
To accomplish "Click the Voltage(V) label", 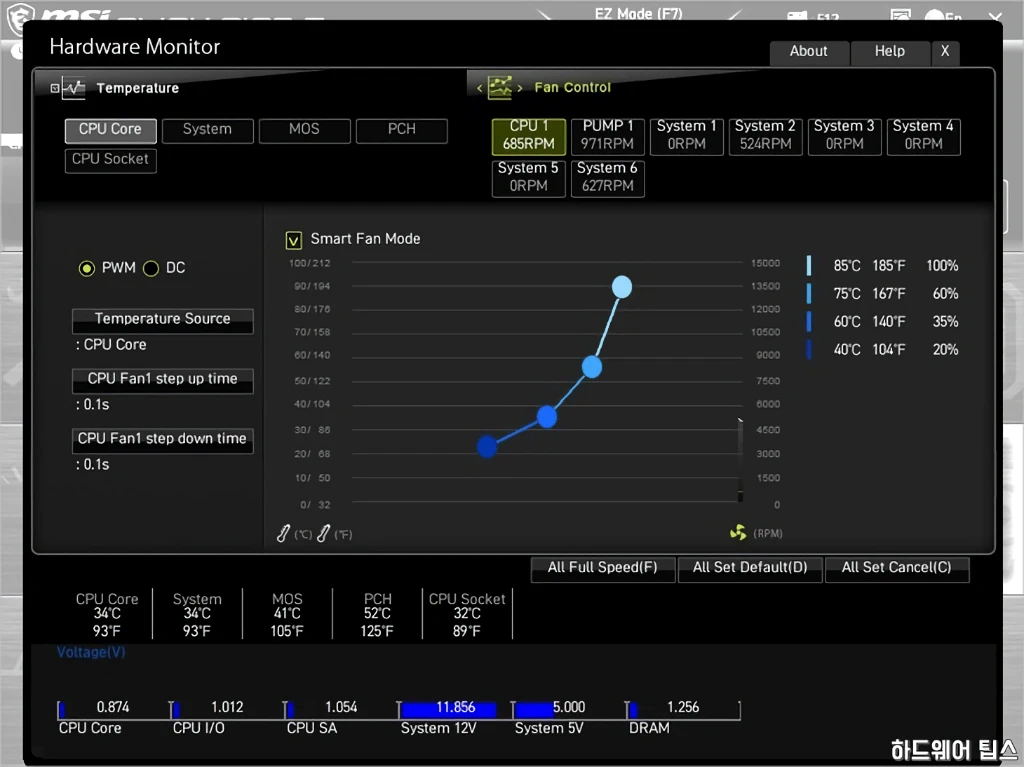I will pyautogui.click(x=91, y=652).
